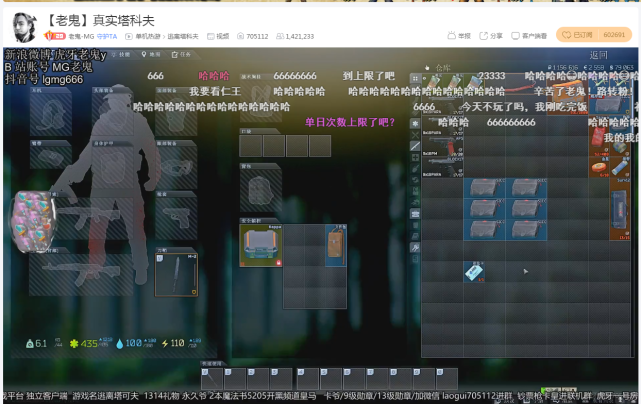The height and width of the screenshot is (404, 641).
Task: Click the bottom-right grey pouch in the blue group
Action: click(x=526, y=230)
